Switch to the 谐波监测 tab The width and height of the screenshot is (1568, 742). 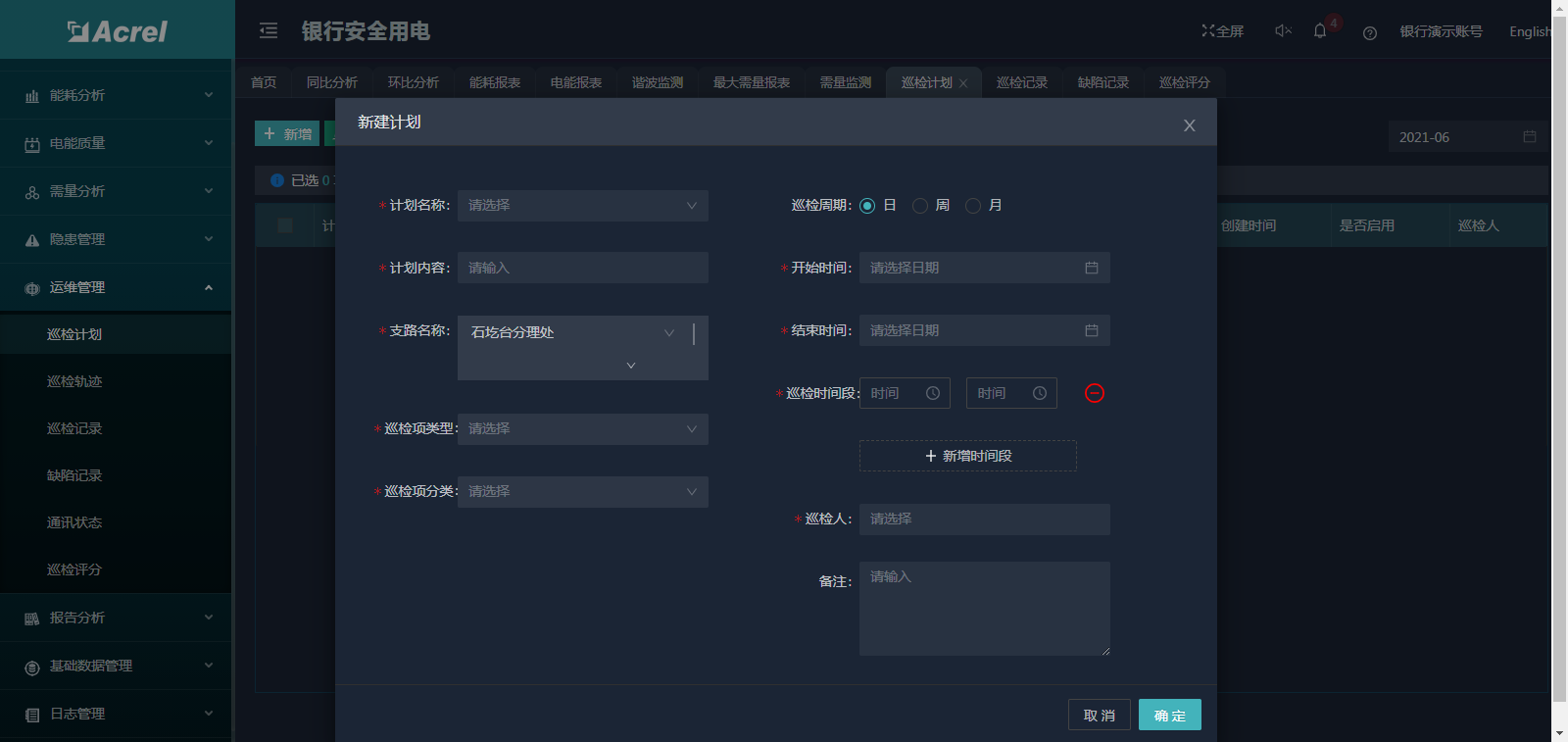(x=658, y=82)
